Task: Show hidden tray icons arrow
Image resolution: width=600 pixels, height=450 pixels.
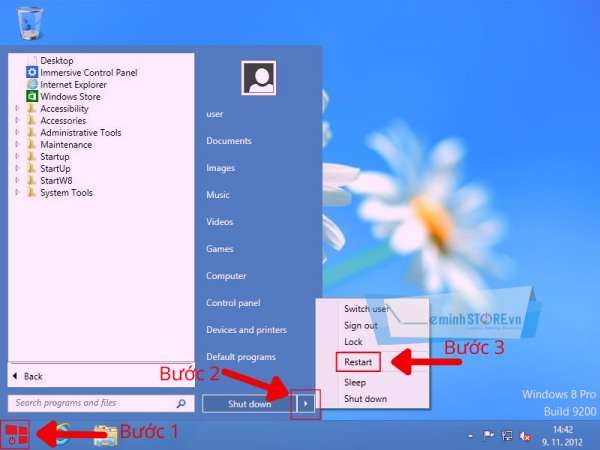Action: coord(471,436)
